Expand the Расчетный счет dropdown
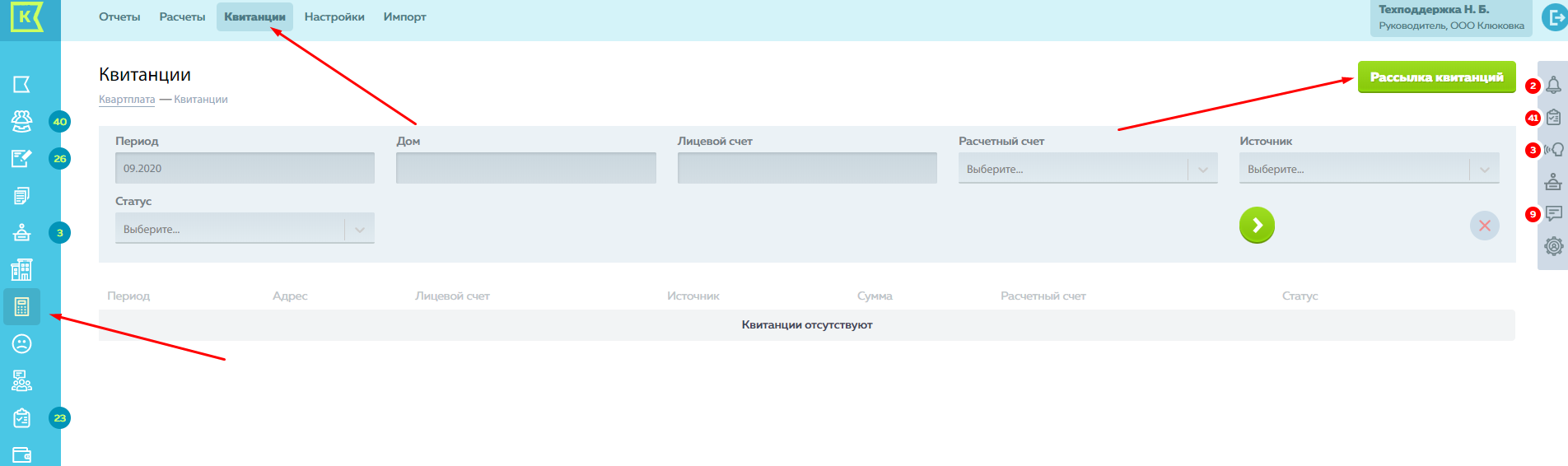The image size is (1568, 466). point(1087,169)
